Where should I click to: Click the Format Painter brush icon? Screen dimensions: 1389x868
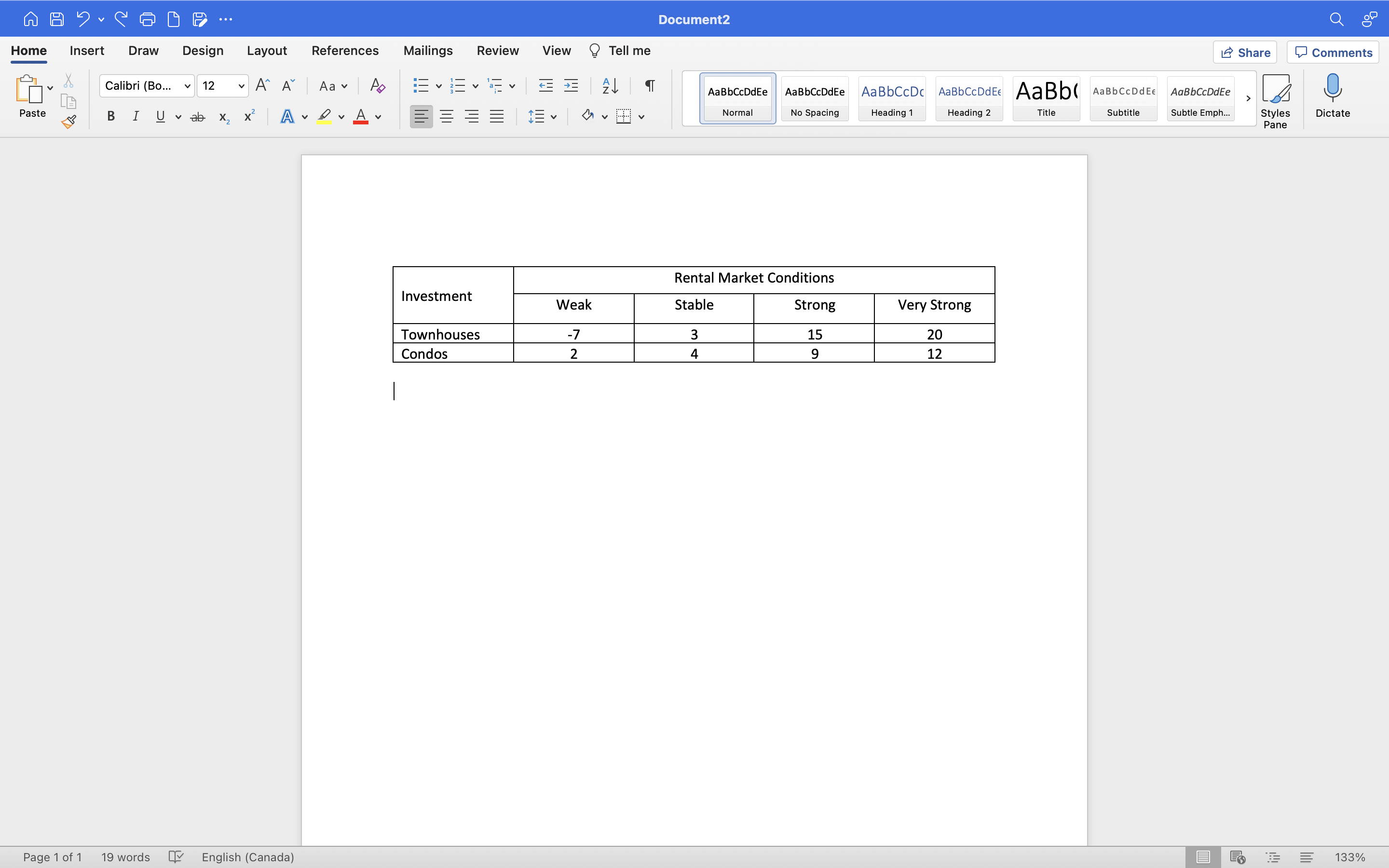point(69,122)
